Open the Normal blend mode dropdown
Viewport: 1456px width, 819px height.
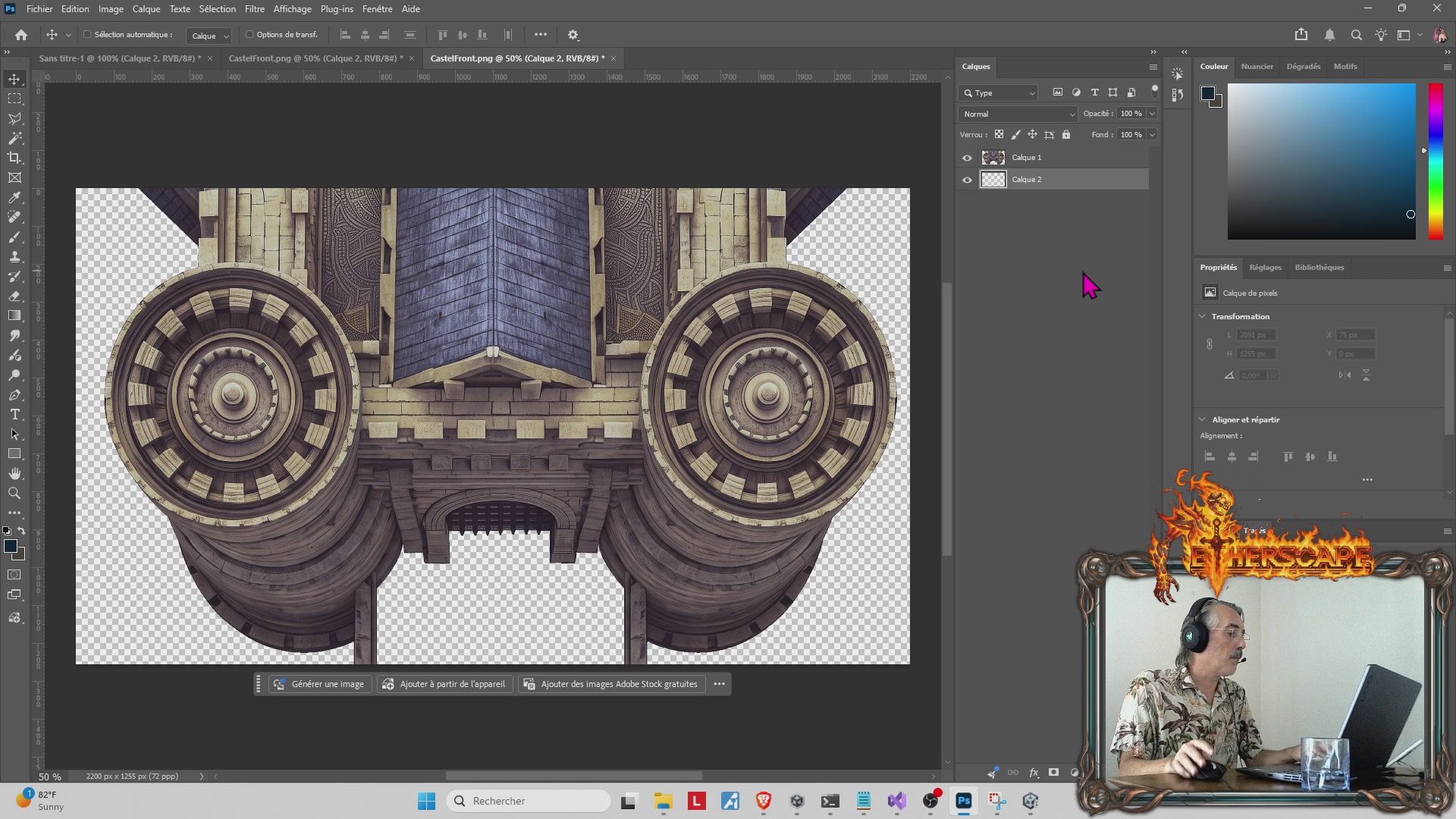pos(1018,114)
